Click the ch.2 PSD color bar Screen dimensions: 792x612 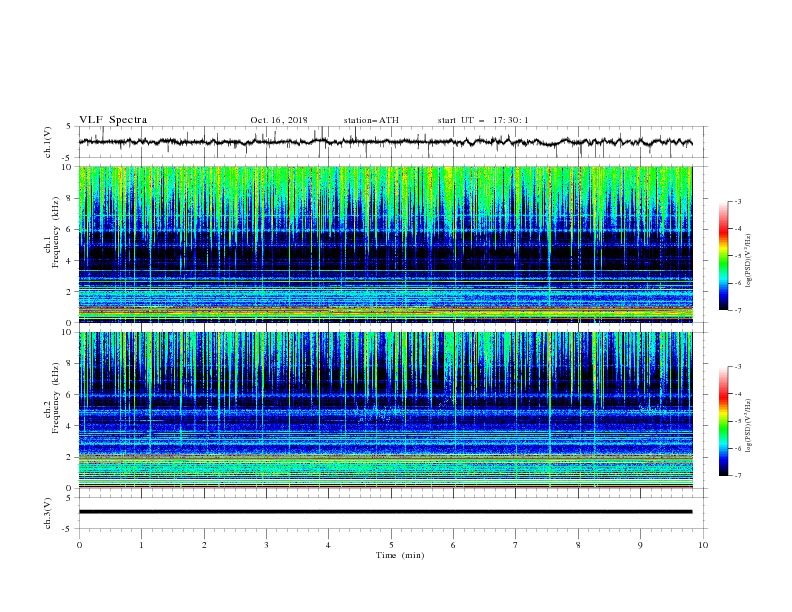(x=724, y=421)
